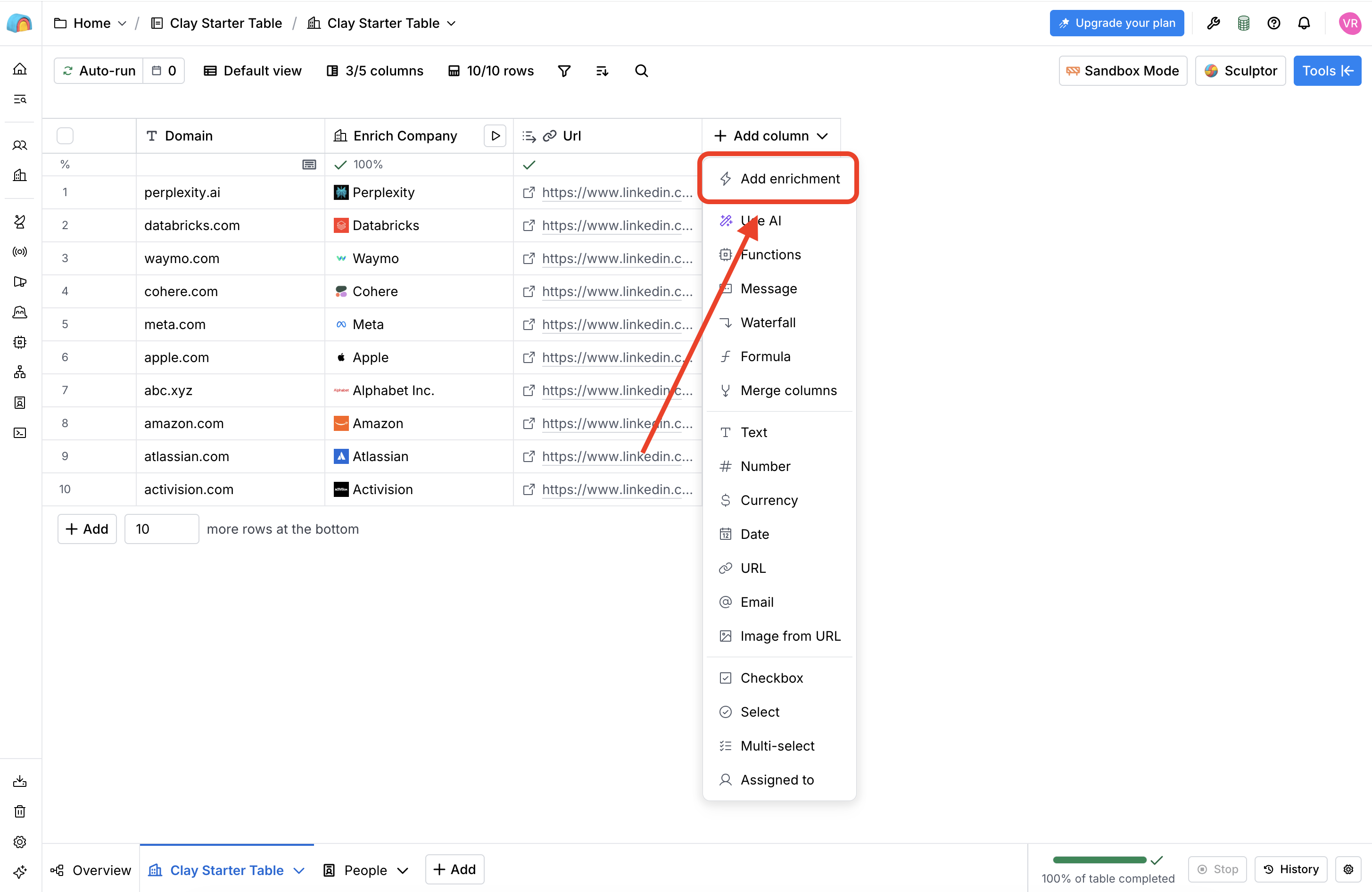The image size is (1372, 892).
Task: Open the signals broadcast icon in left sidebar
Action: coord(20,251)
